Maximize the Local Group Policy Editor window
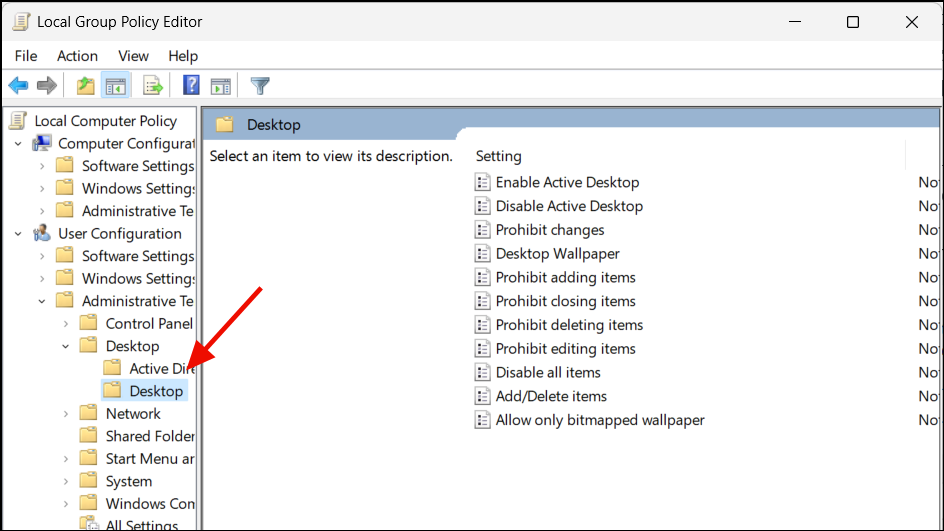 (x=852, y=22)
